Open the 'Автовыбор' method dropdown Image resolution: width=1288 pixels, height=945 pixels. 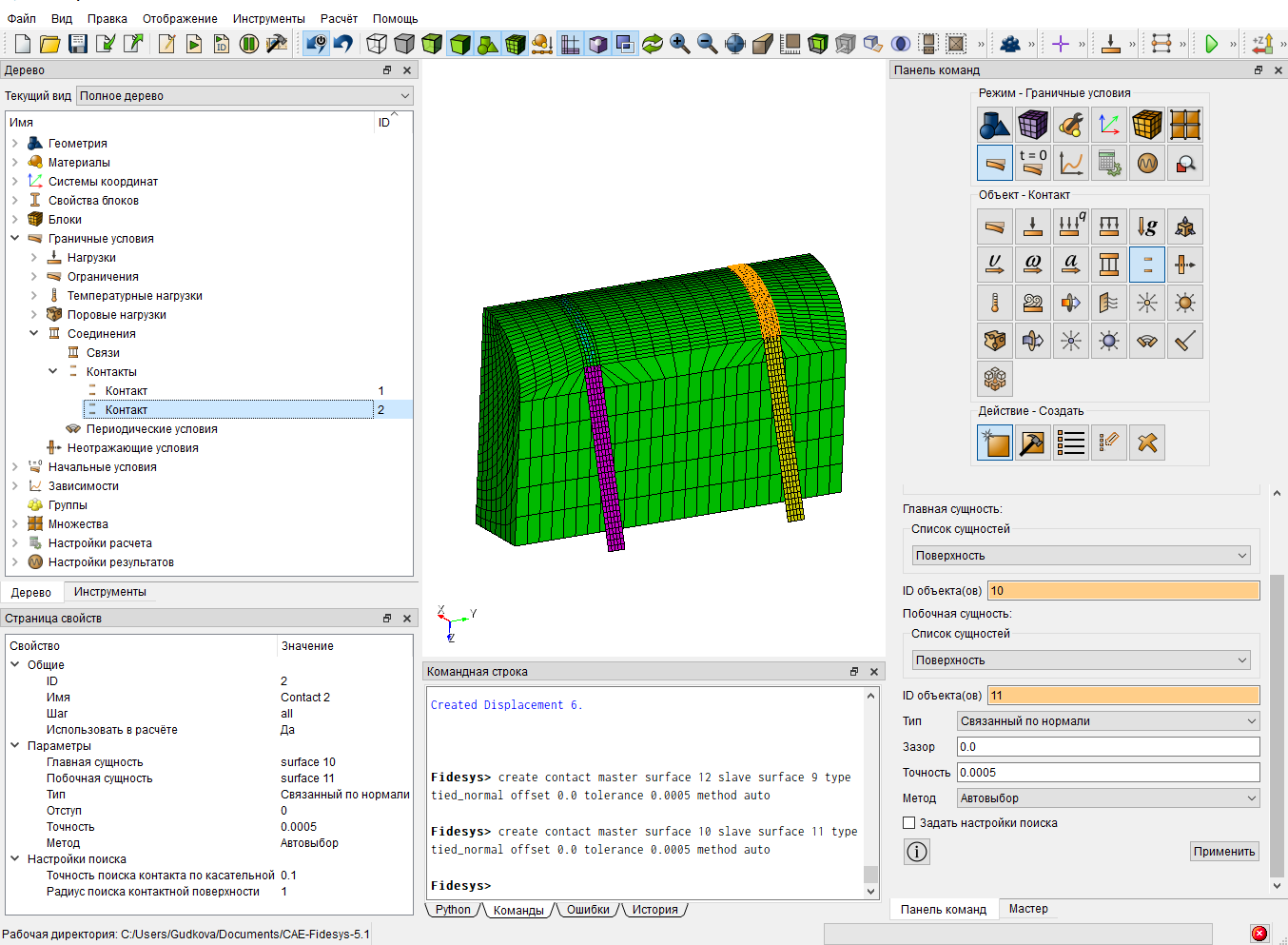coord(1107,798)
